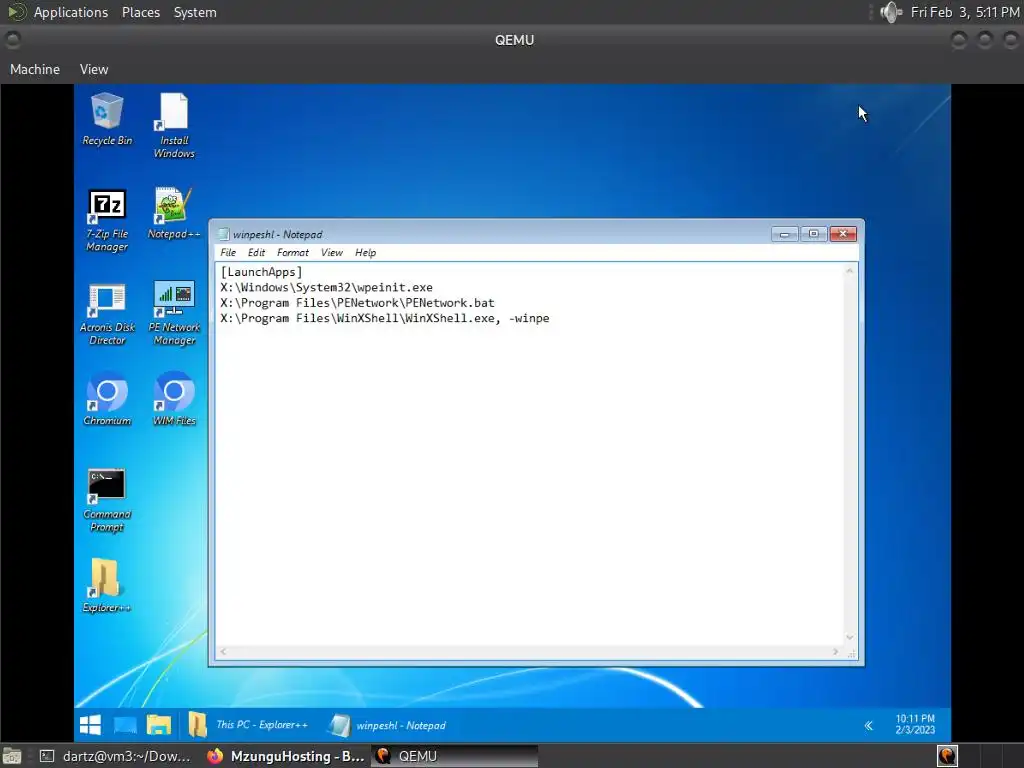Open 7-Zip File Manager icon
This screenshot has height=768, width=1024.
[107, 219]
